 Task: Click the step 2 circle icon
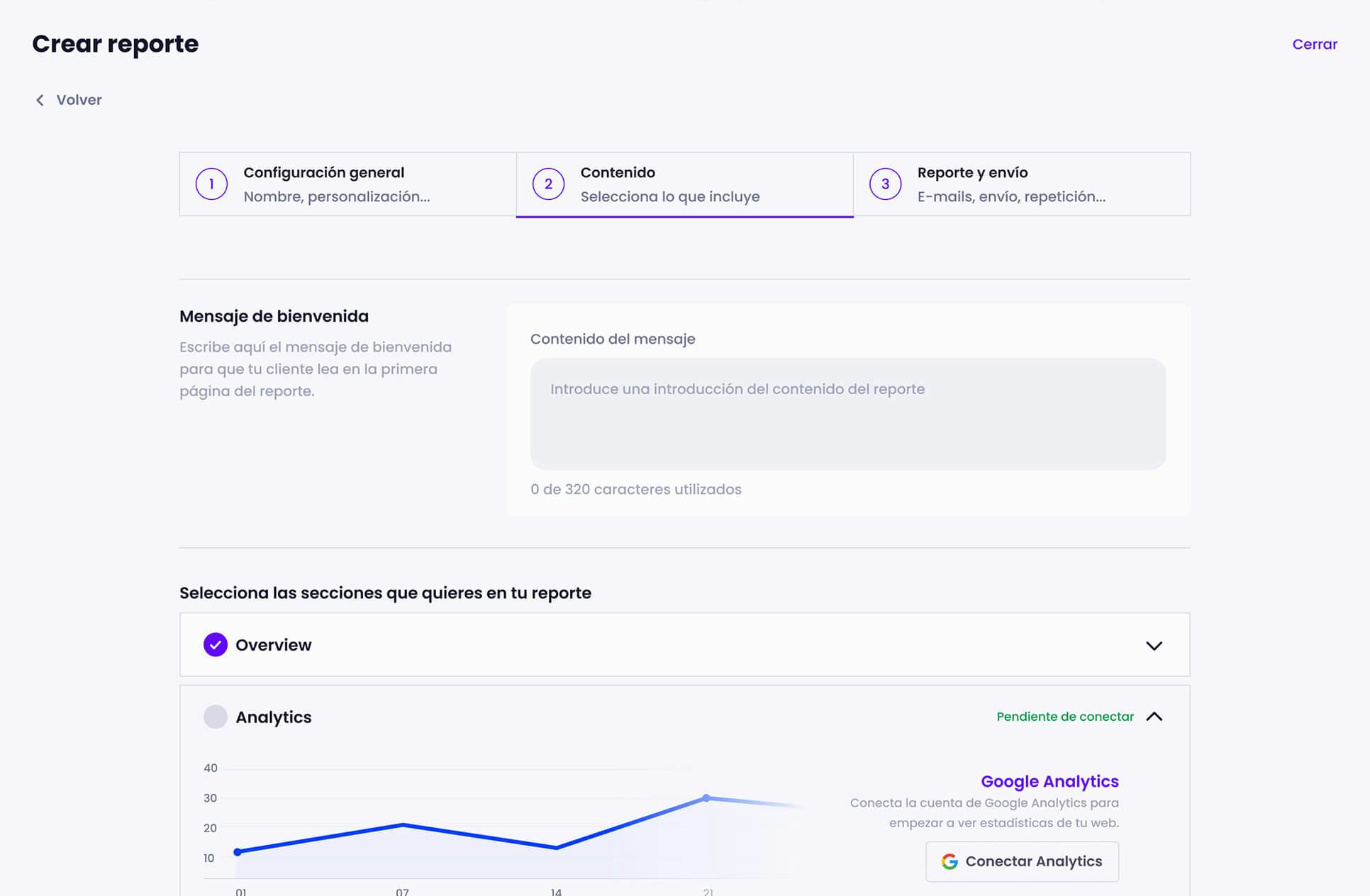click(548, 184)
